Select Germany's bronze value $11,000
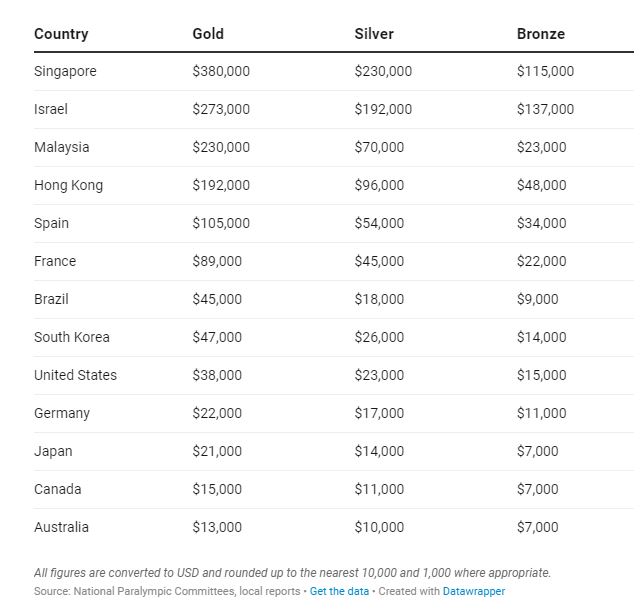Screen dimensions: 643x616 point(542,413)
